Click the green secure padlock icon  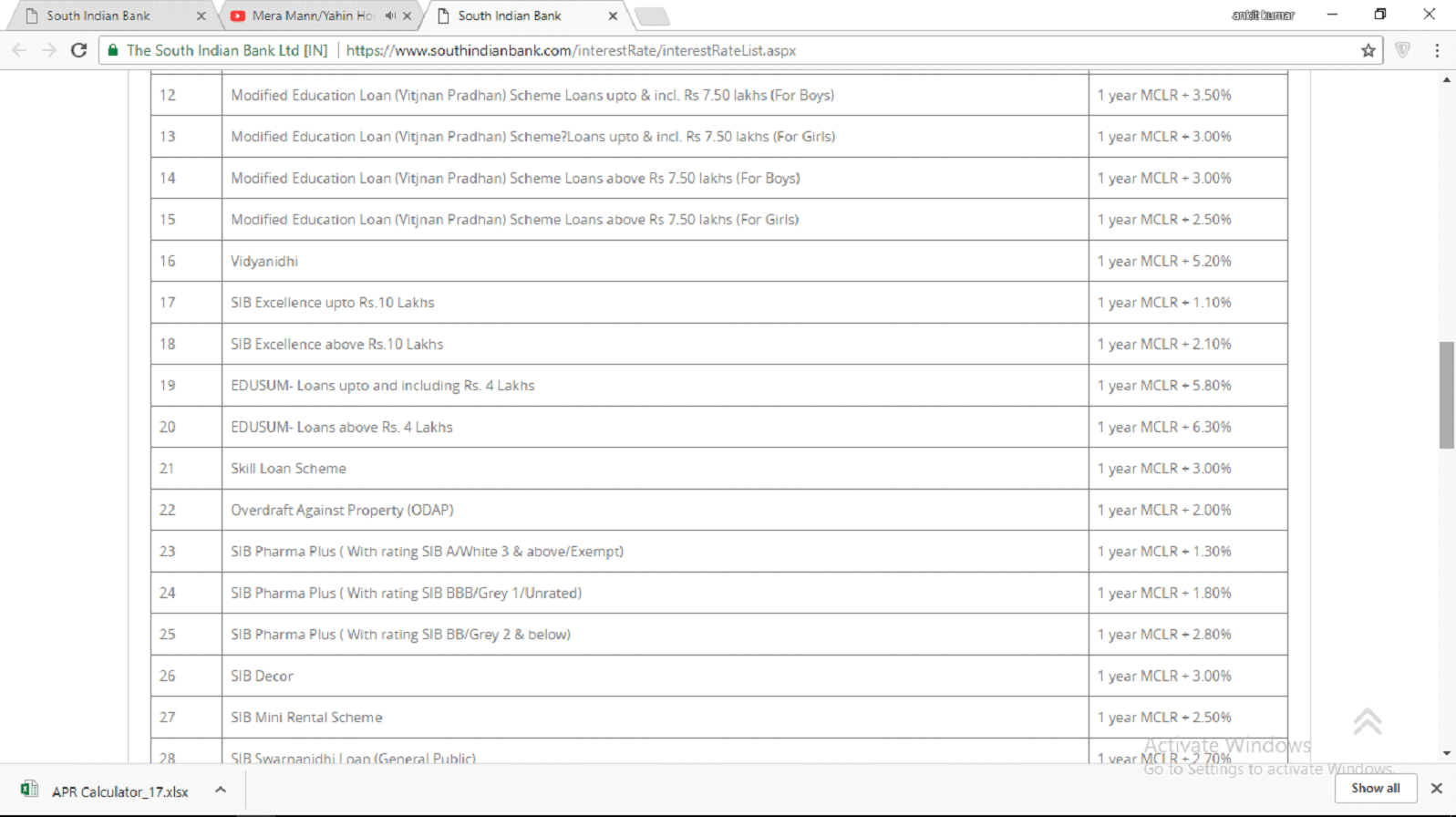[x=113, y=50]
